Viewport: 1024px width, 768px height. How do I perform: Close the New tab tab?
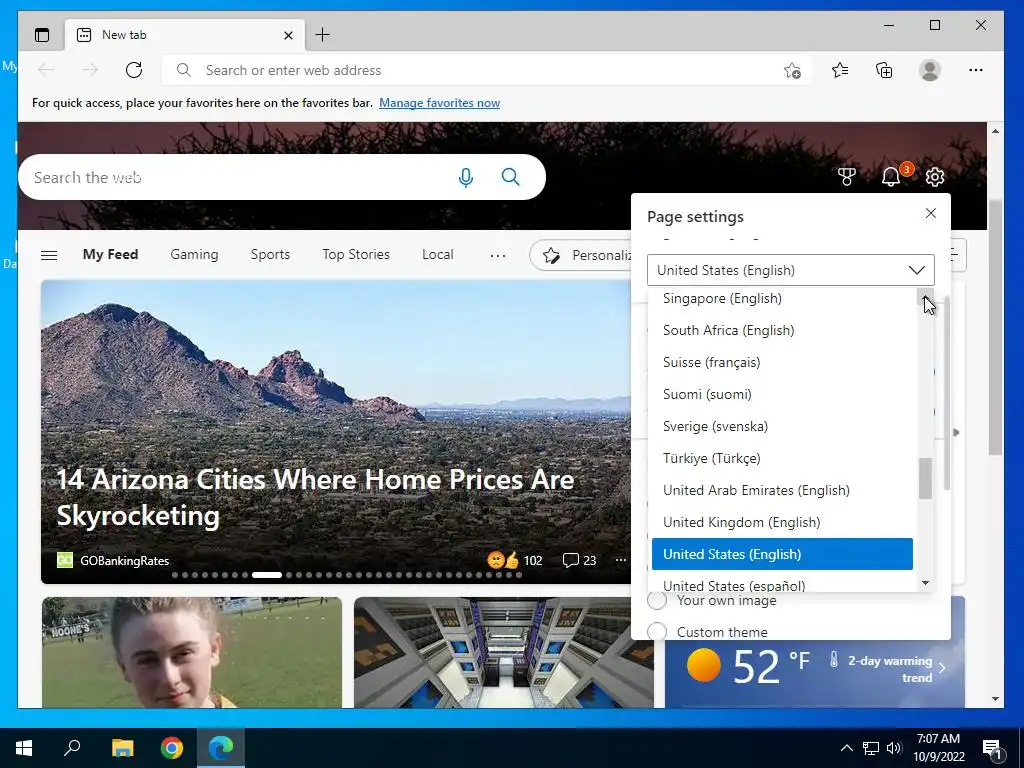click(x=288, y=35)
